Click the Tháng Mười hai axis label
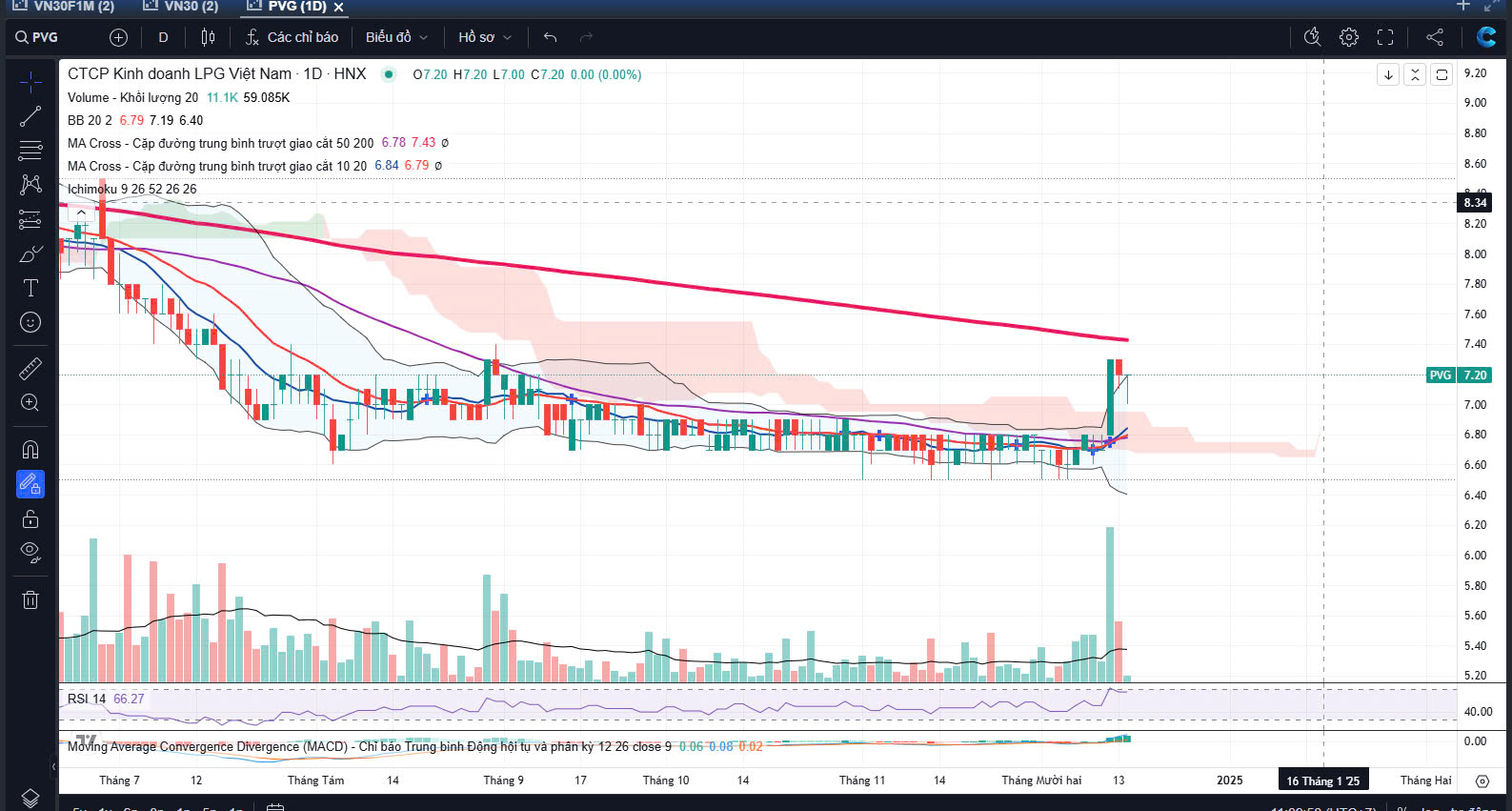This screenshot has height=811, width=1512. click(1041, 781)
